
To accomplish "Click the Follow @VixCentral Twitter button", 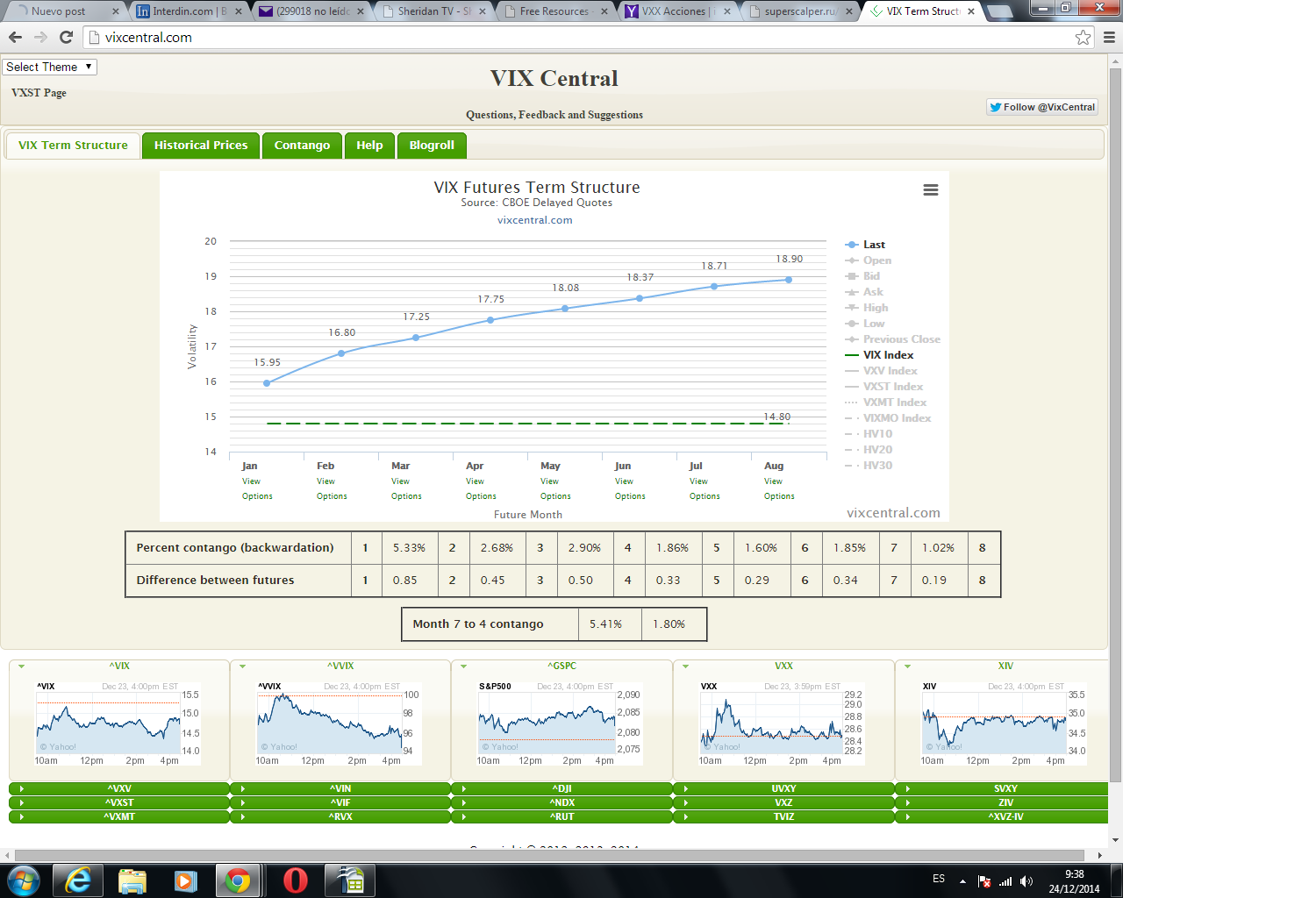I will tap(1042, 107).
